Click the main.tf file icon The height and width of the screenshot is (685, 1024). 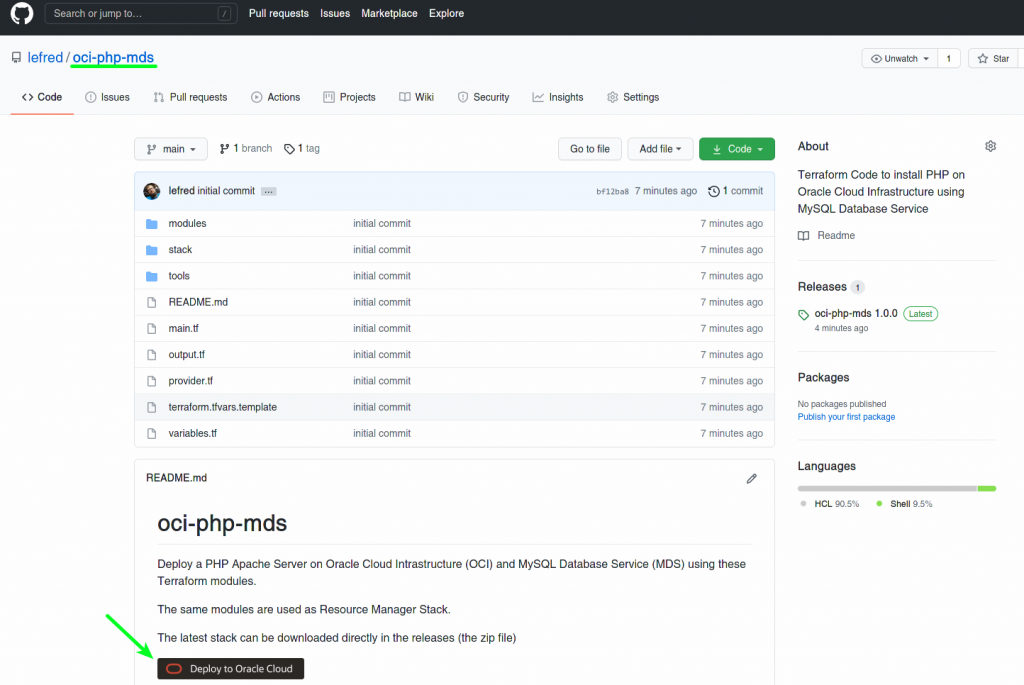152,328
